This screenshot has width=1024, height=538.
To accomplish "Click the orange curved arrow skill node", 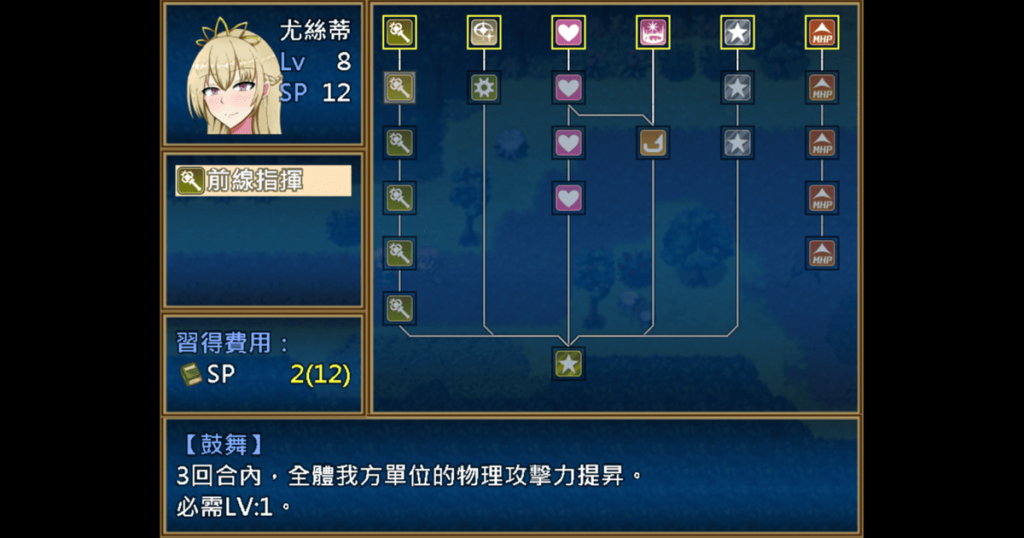I will (x=652, y=142).
